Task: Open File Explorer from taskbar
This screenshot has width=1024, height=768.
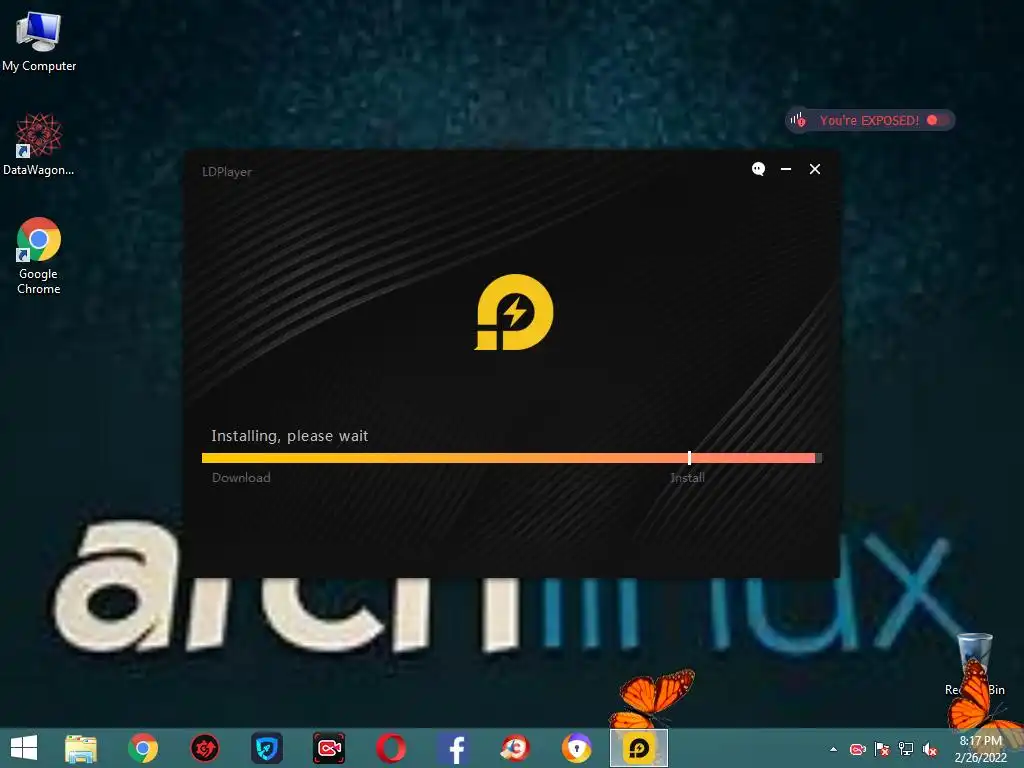Action: pyautogui.click(x=81, y=748)
